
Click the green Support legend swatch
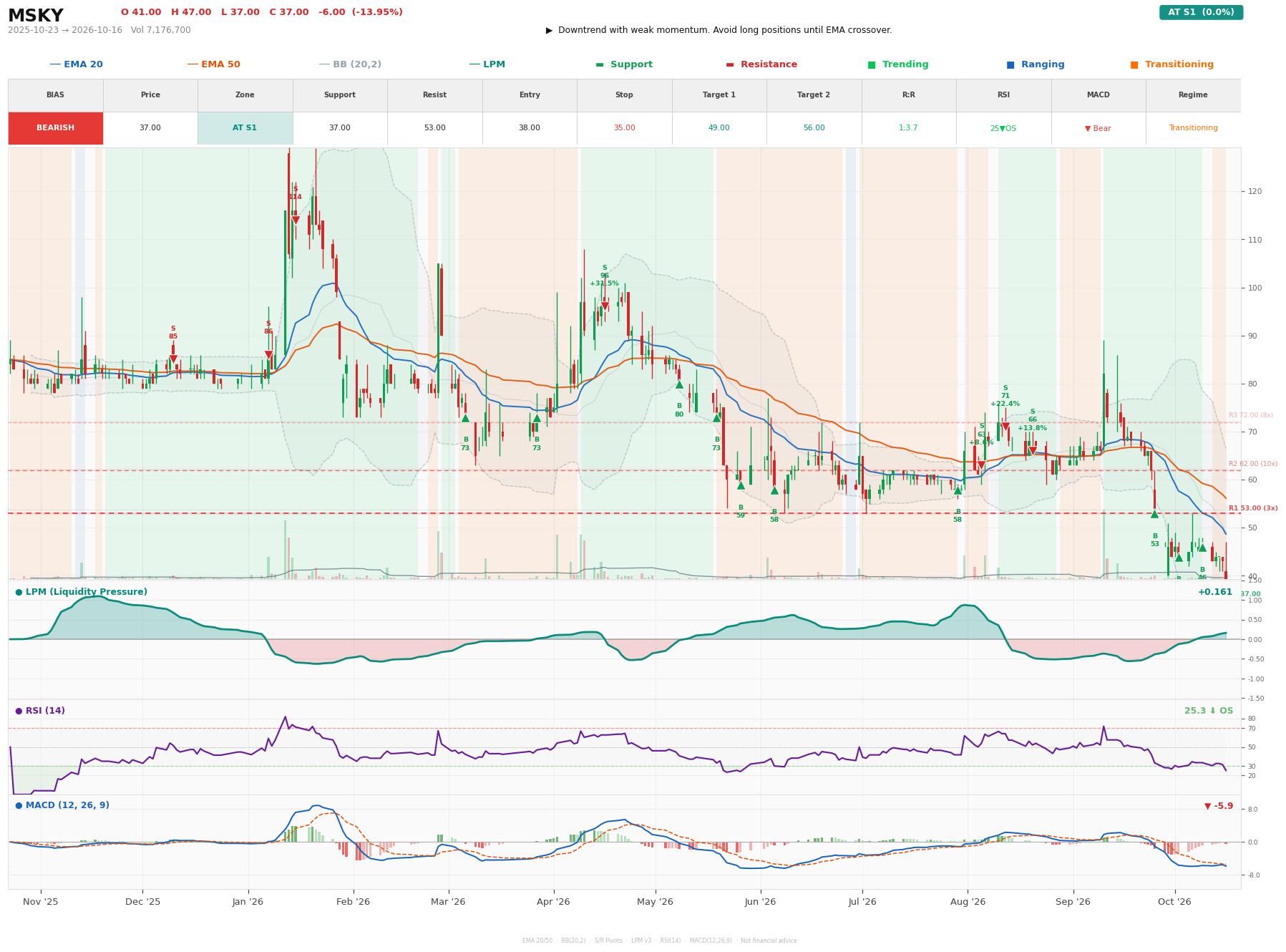point(600,64)
